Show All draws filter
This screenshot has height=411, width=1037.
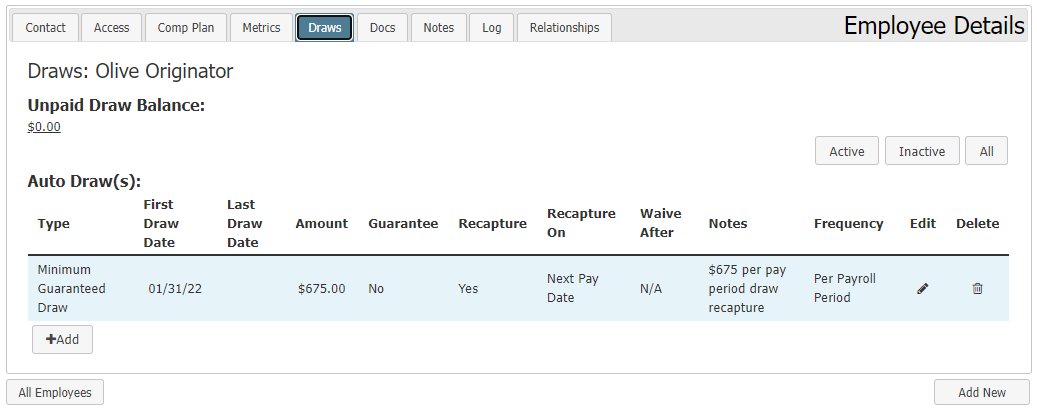[x=986, y=151]
